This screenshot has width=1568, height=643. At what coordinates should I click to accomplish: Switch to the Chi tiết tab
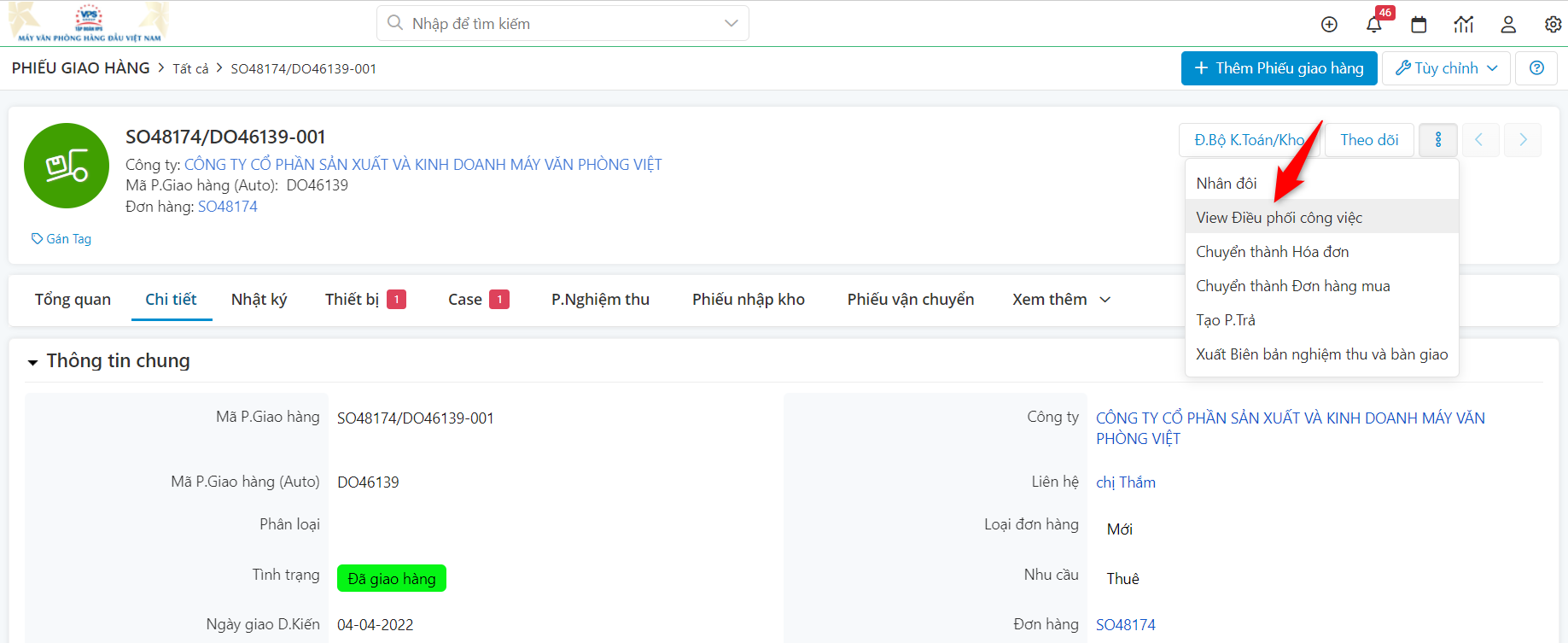click(x=171, y=300)
